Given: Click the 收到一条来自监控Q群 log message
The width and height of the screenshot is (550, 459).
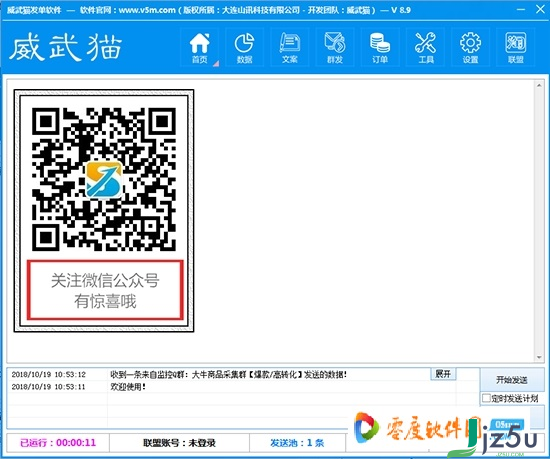Looking at the screenshot, I should click(x=228, y=374).
